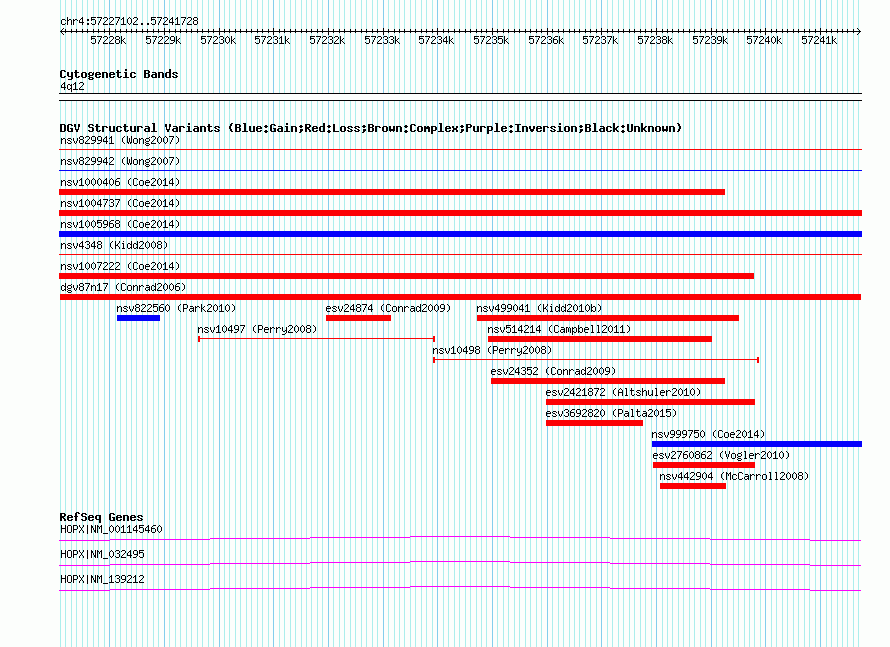Viewport: 890px width, 647px height.
Task: Select the red nsv1000406 loss bar
Action: pos(392,192)
